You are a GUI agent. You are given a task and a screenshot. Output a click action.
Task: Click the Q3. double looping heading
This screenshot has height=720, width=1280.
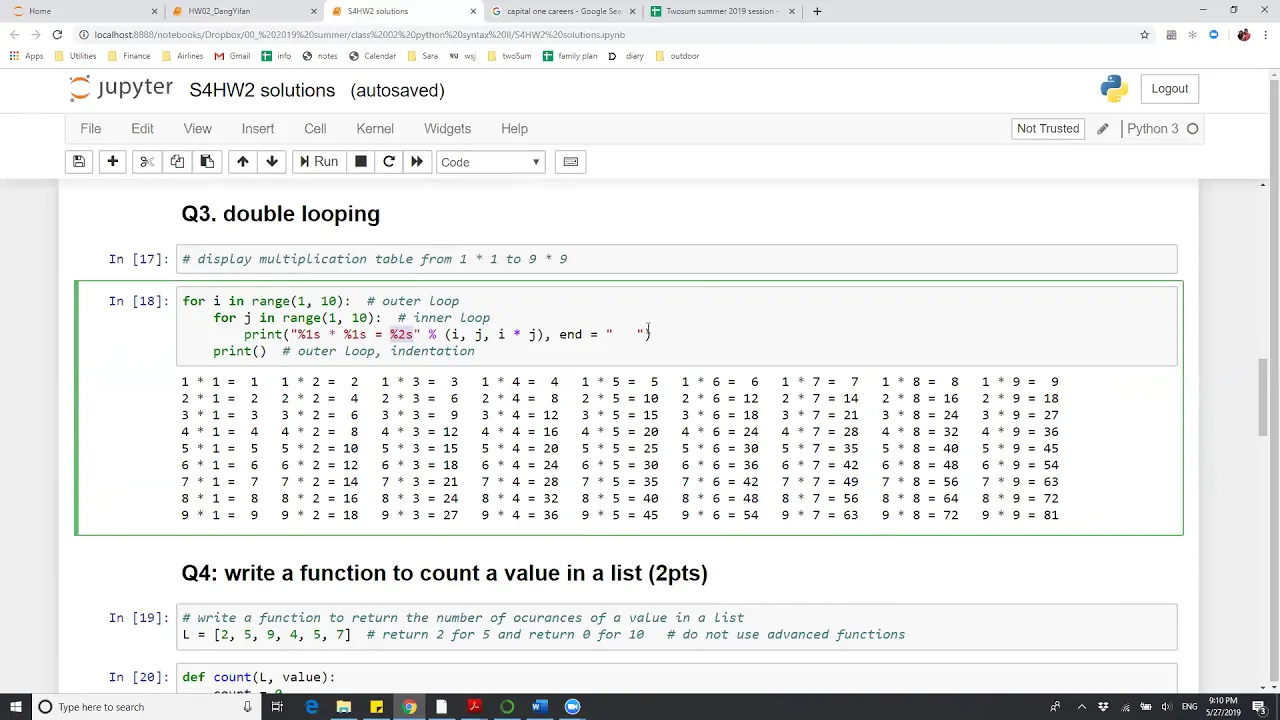point(281,214)
